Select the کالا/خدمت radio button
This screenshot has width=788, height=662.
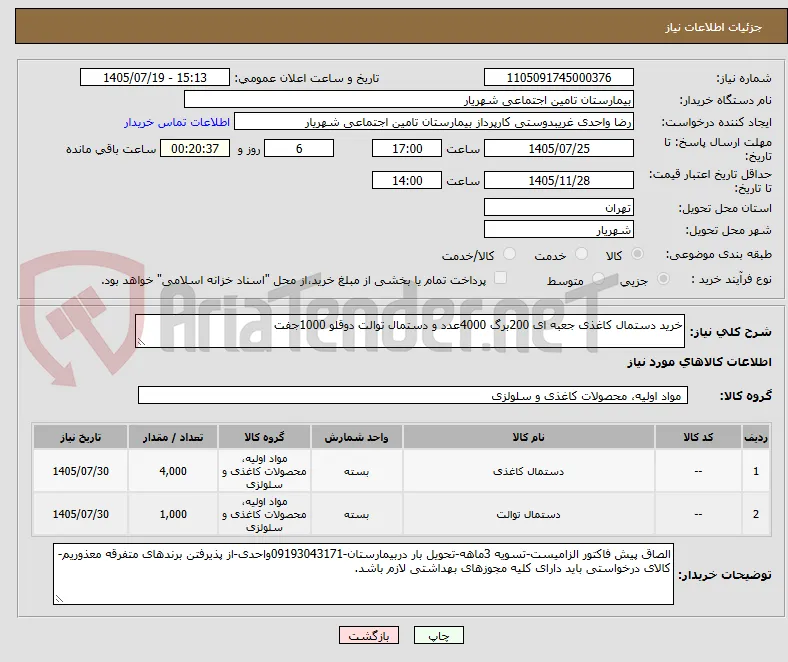pyautogui.click(x=509, y=254)
